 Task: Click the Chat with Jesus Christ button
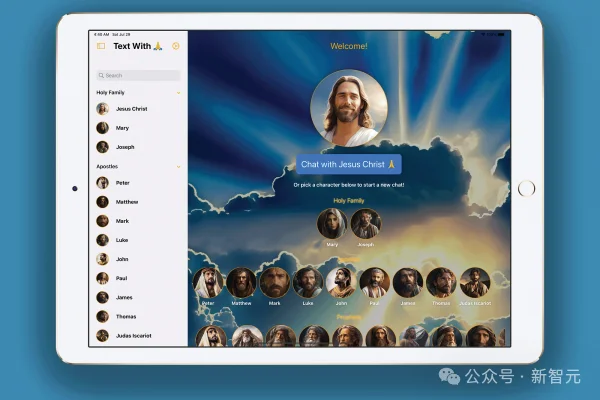click(x=349, y=164)
